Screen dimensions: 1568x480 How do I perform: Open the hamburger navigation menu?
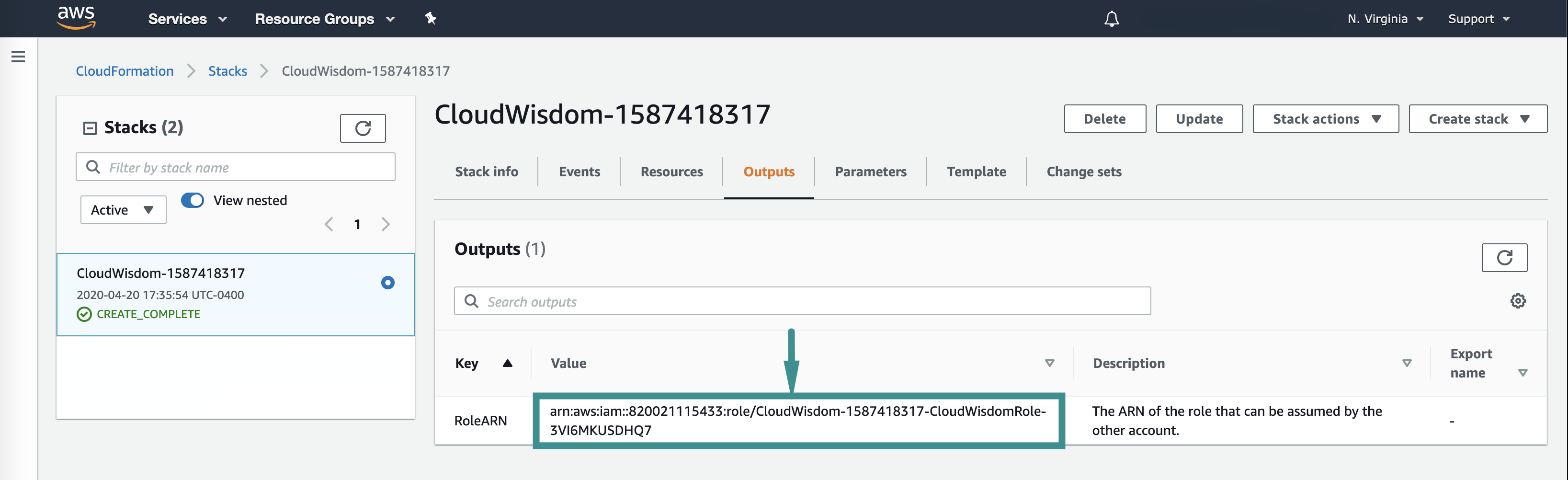pyautogui.click(x=18, y=57)
